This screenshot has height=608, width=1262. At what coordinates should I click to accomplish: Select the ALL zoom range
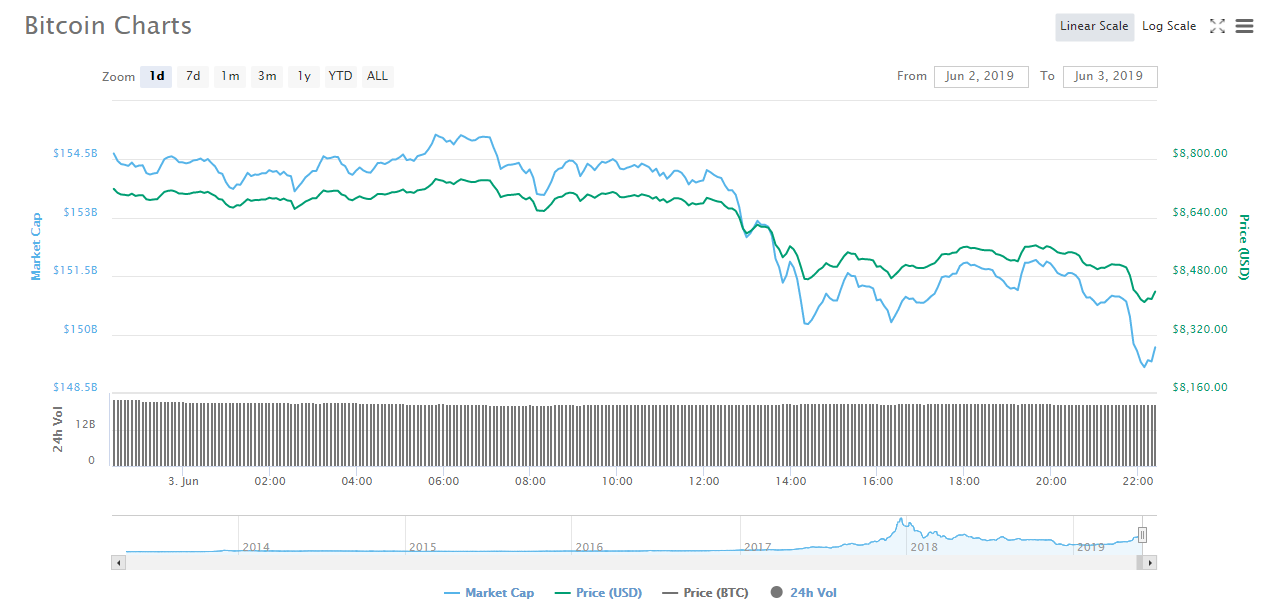[377, 76]
